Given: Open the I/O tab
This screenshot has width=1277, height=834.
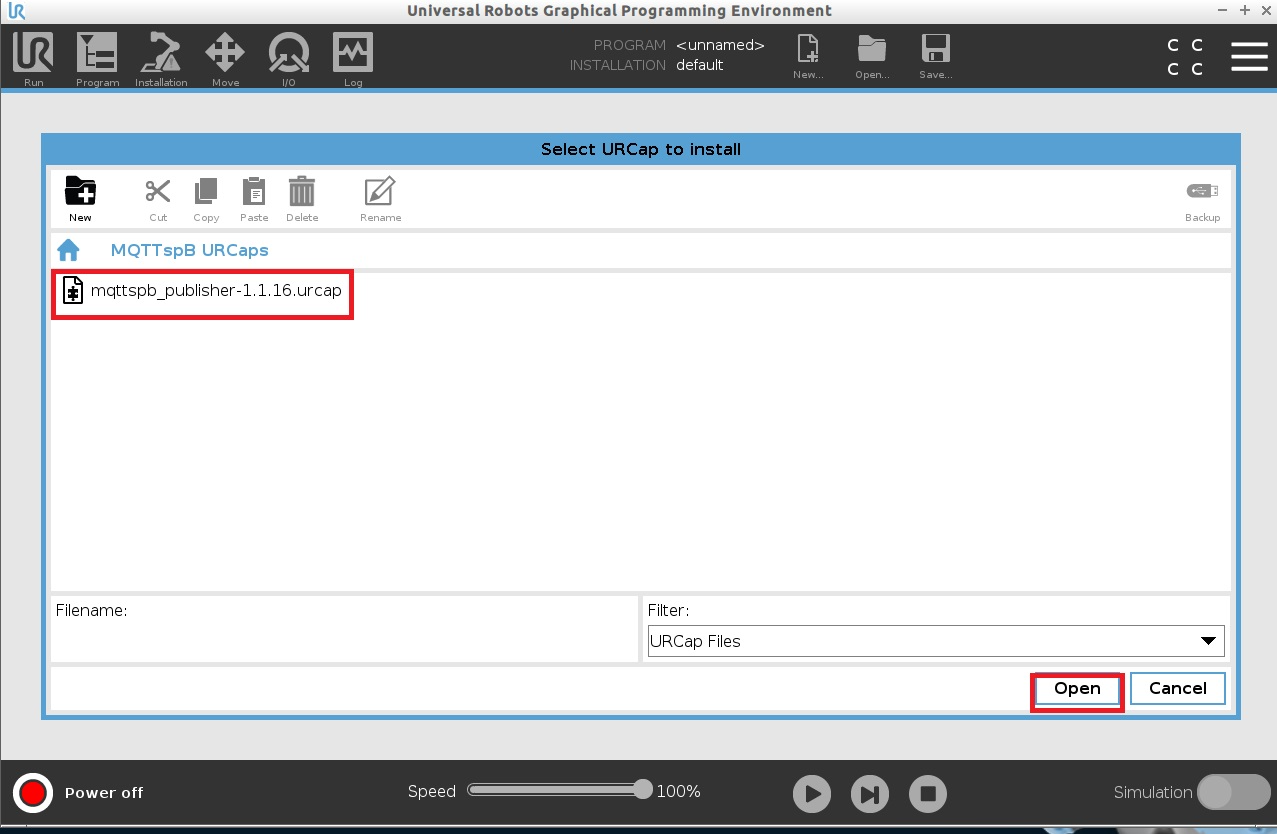Looking at the screenshot, I should tap(289, 59).
